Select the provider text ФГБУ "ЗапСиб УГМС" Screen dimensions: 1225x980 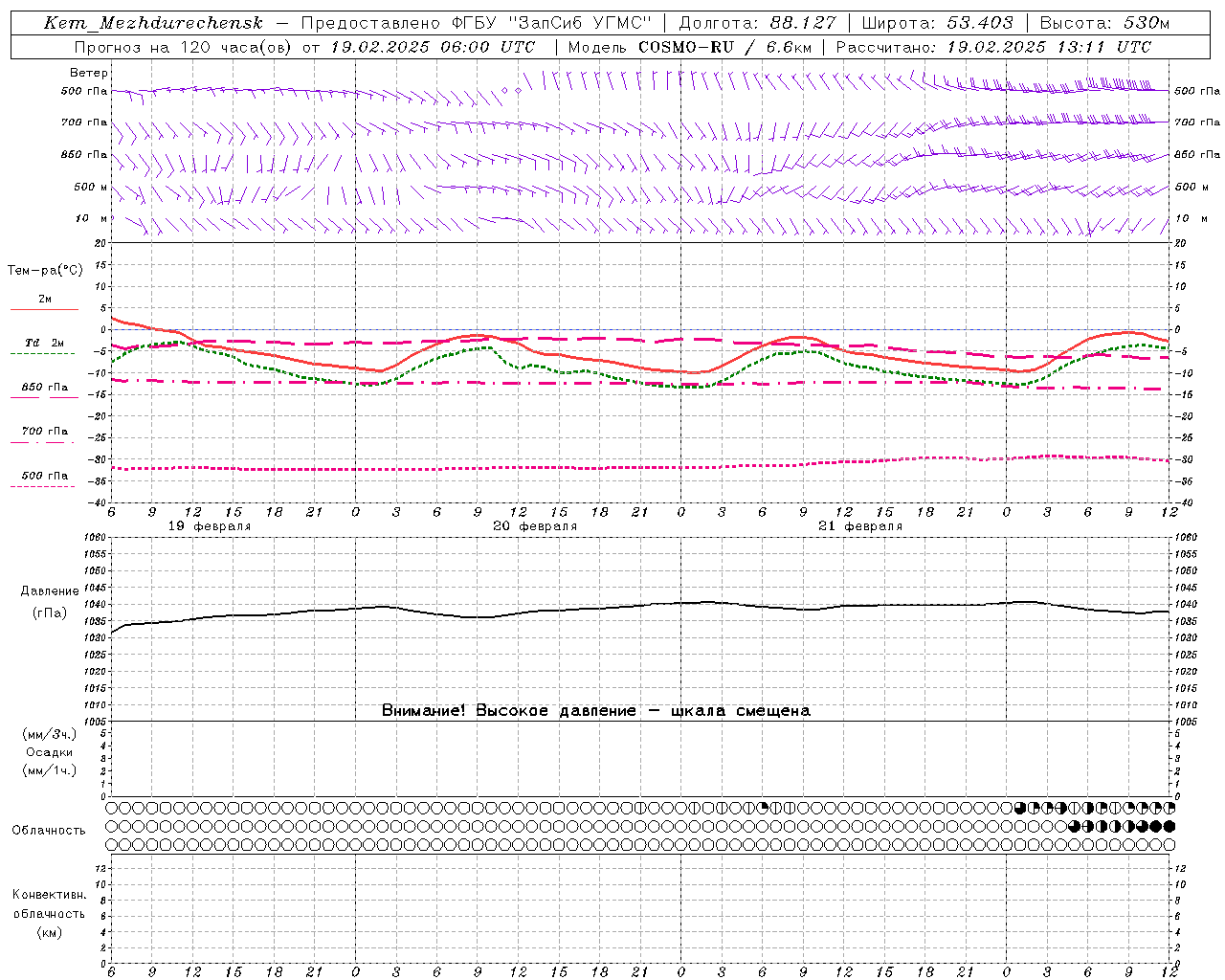coord(550,23)
